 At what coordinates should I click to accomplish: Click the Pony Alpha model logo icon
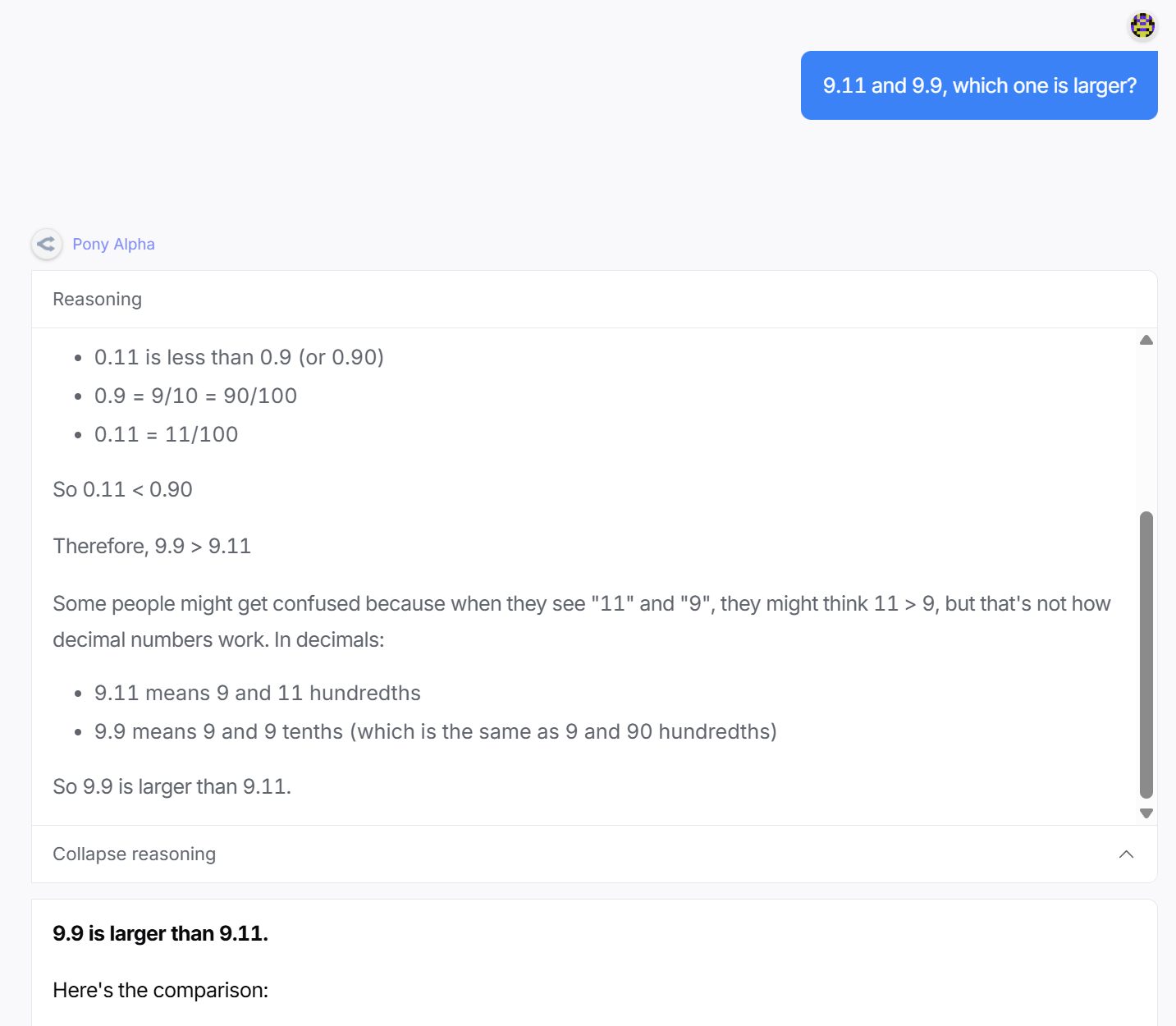tap(47, 244)
